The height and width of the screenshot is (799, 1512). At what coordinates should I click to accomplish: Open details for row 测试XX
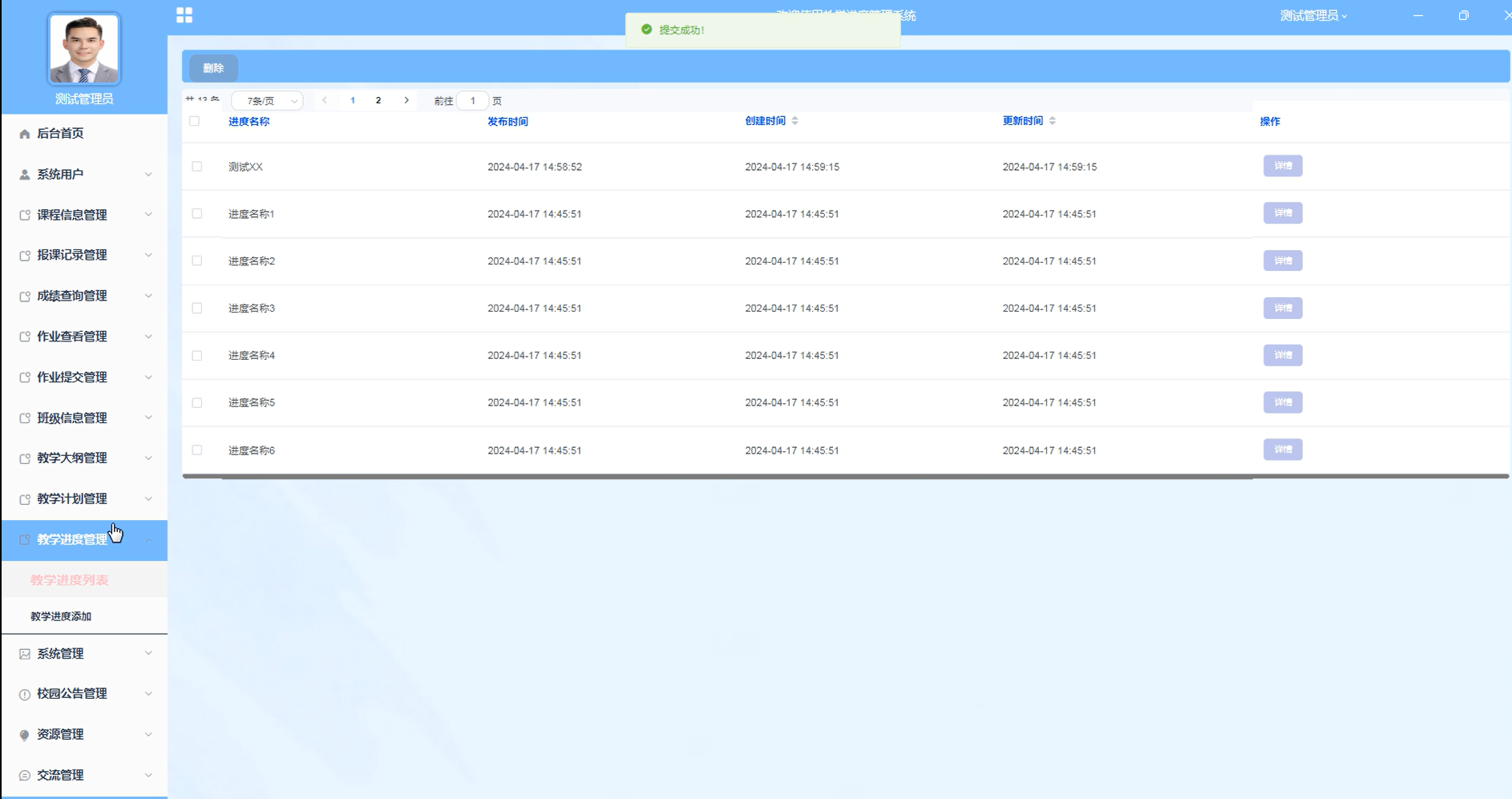1283,166
